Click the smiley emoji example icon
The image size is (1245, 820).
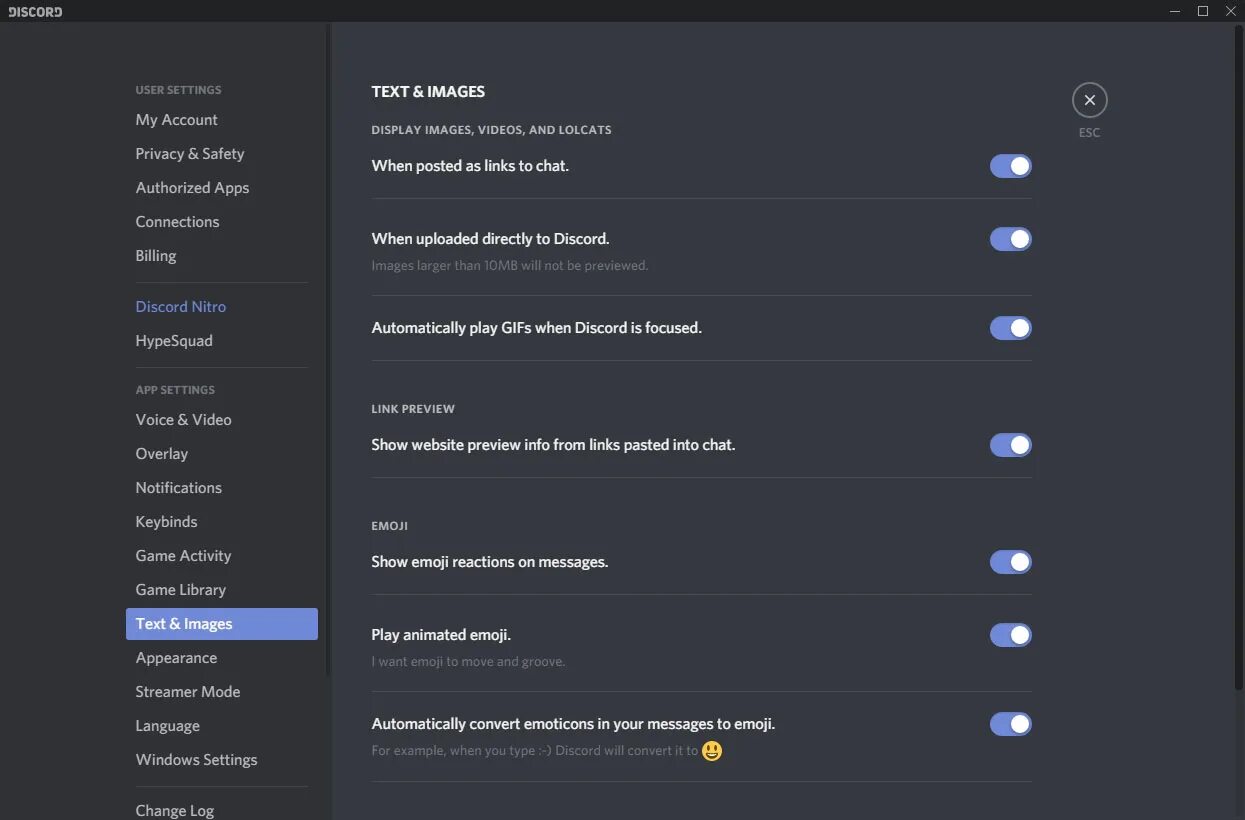click(x=712, y=751)
